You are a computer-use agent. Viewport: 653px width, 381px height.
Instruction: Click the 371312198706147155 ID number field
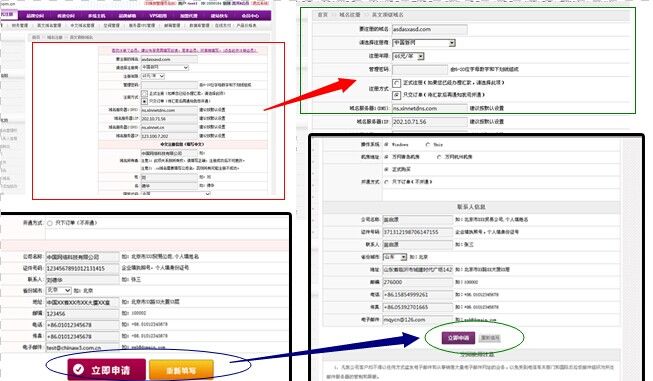coord(417,232)
